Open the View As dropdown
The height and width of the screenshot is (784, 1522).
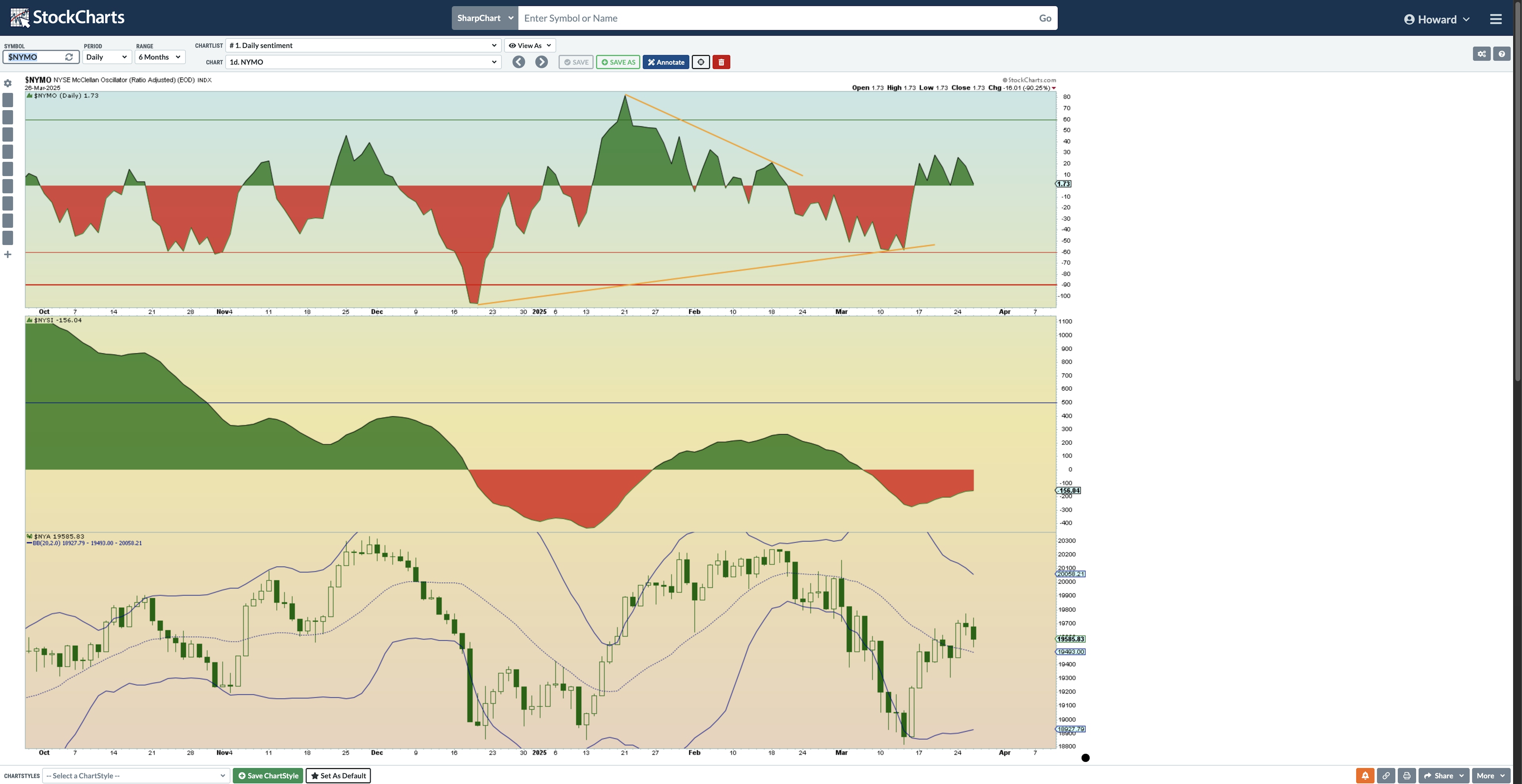(x=530, y=46)
